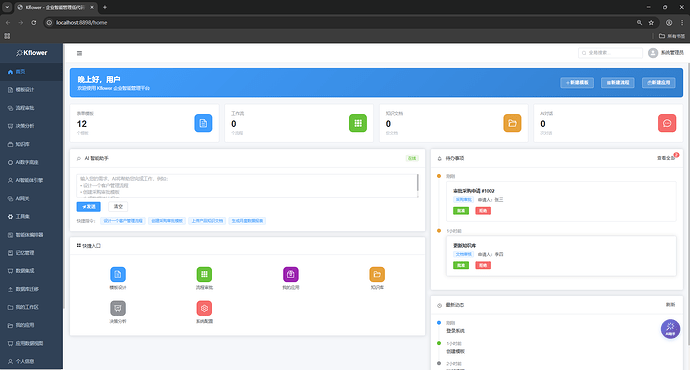
Task: Collapse the sidebar with the hamburger icon
Action: point(79,53)
